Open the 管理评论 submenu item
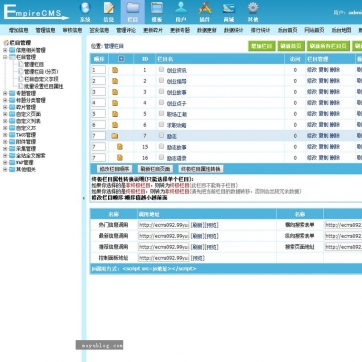Image resolution: width=362 pixels, height=362 pixels. [x=126, y=30]
